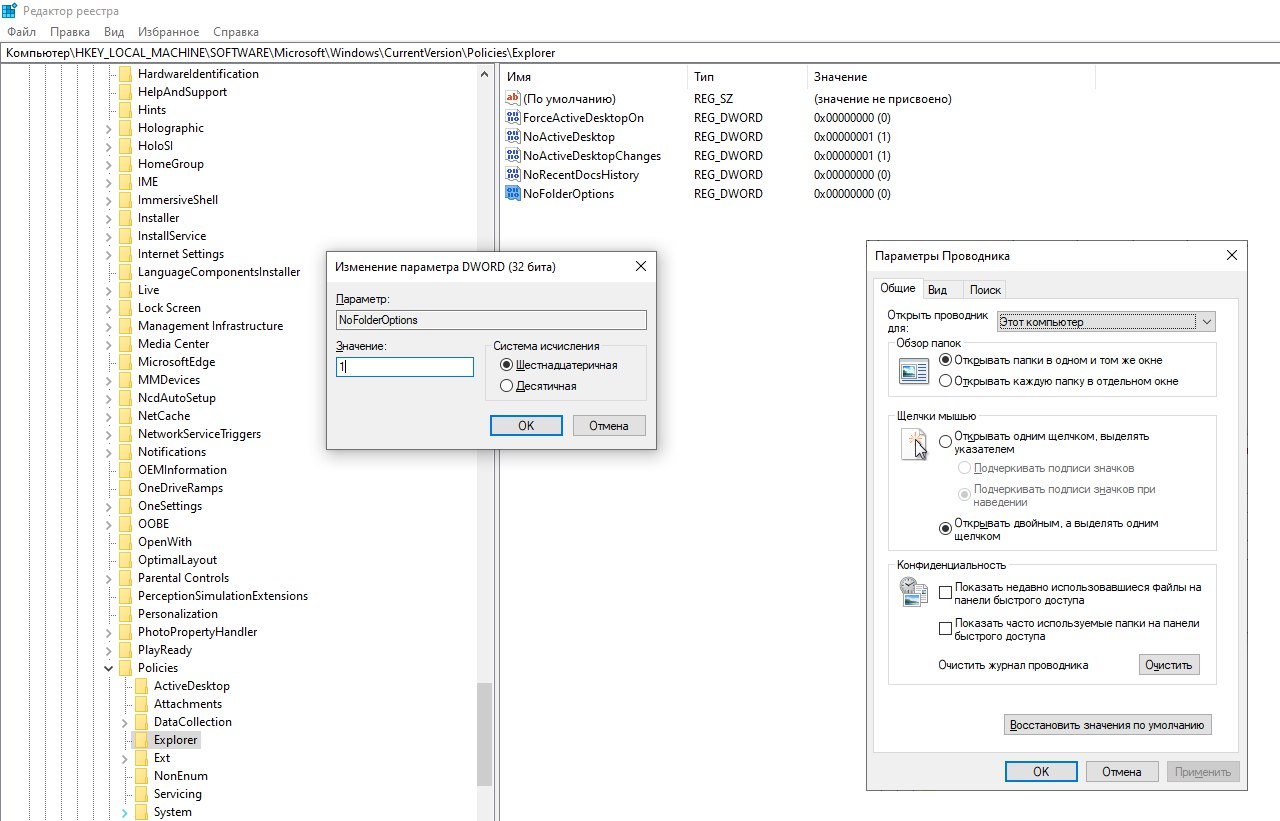Enable show frequently used folders checkbox
Image resolution: width=1280 pixels, height=821 pixels.
pyautogui.click(x=946, y=629)
